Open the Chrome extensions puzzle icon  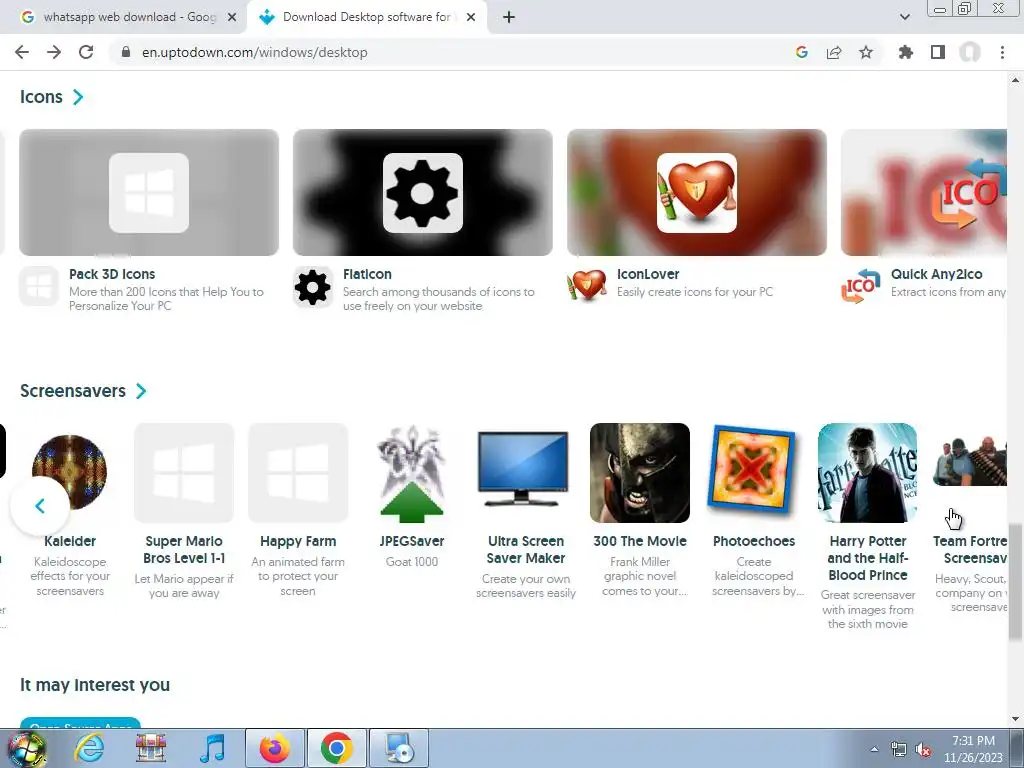[906, 52]
